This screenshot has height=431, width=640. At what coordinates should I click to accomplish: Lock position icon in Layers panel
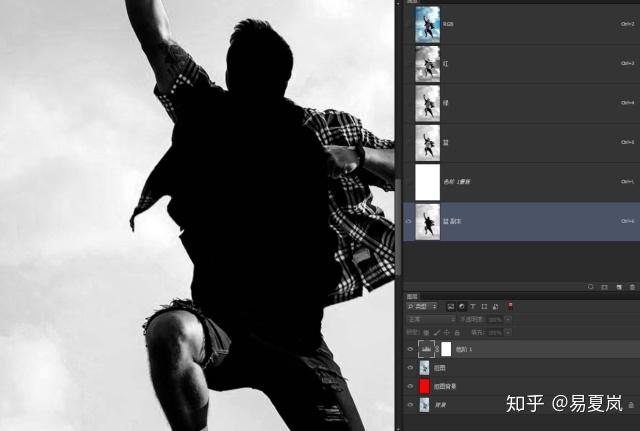click(x=447, y=333)
